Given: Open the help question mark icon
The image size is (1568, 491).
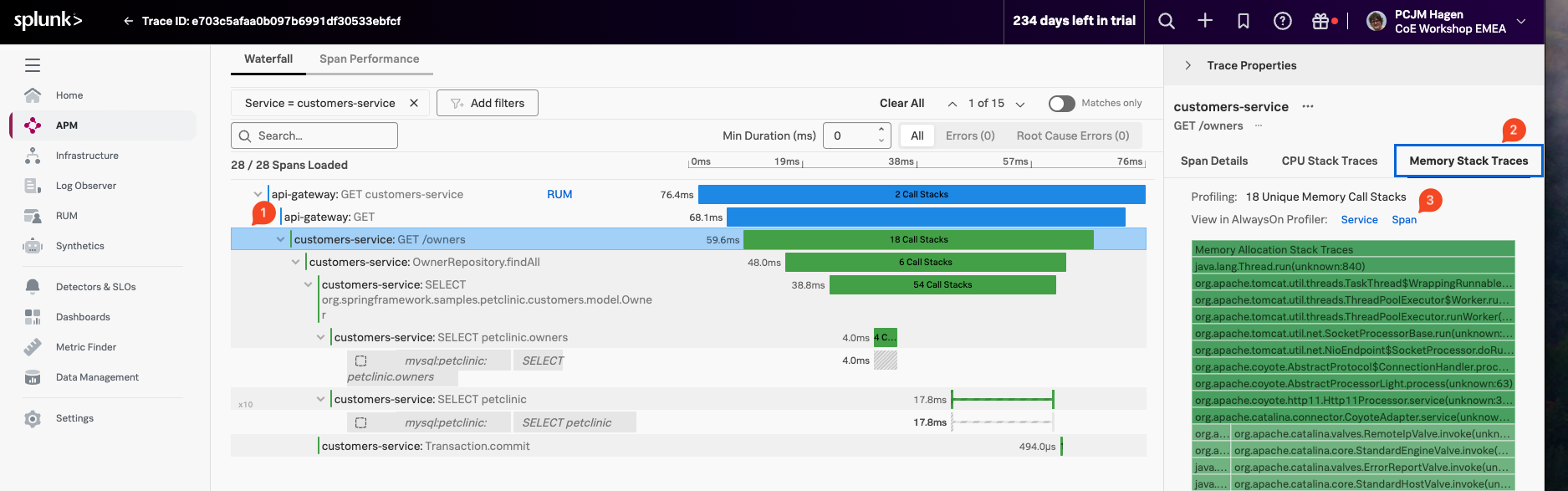Looking at the screenshot, I should pos(1282,22).
